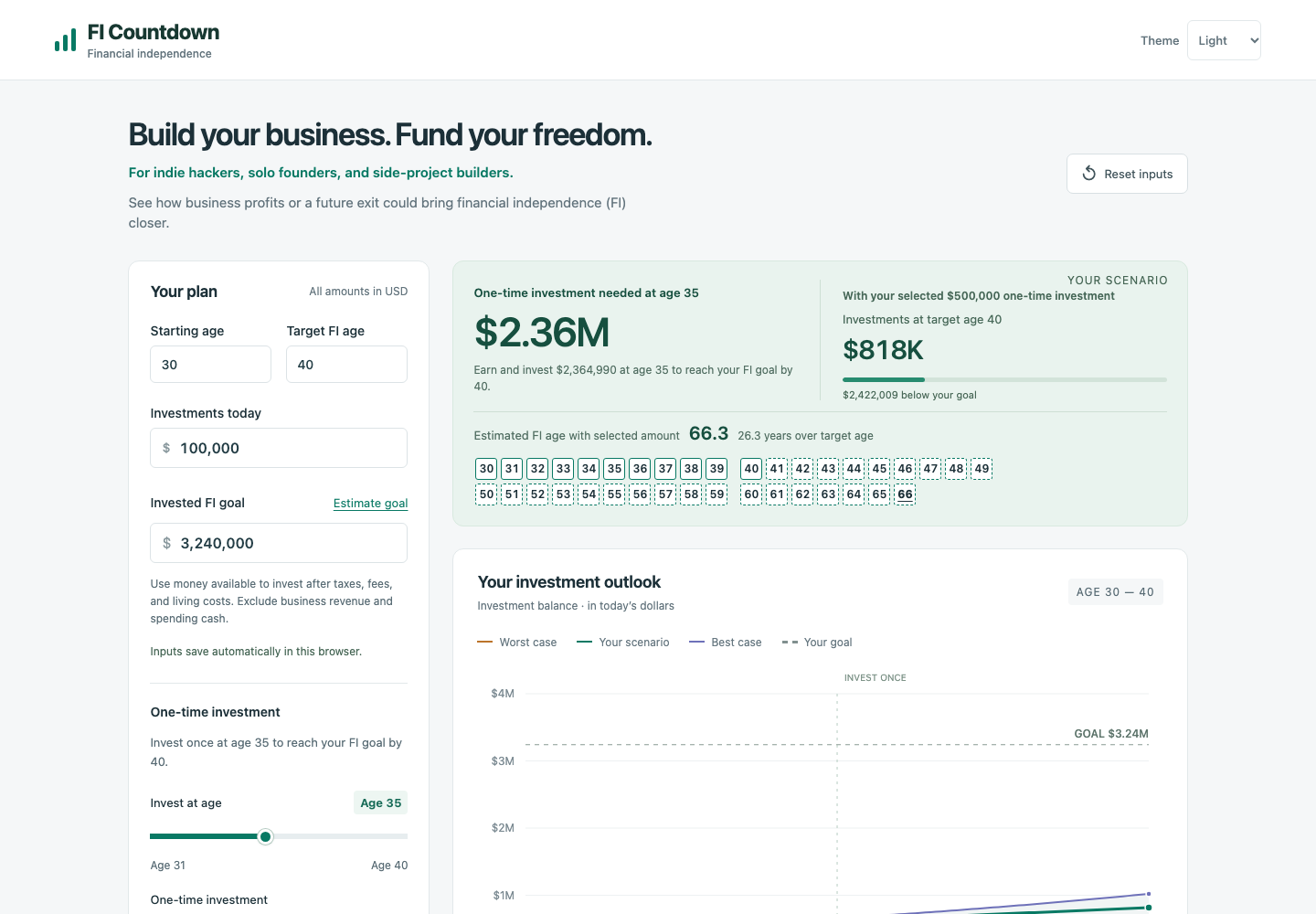Open the Estimate goal link

tap(370, 504)
